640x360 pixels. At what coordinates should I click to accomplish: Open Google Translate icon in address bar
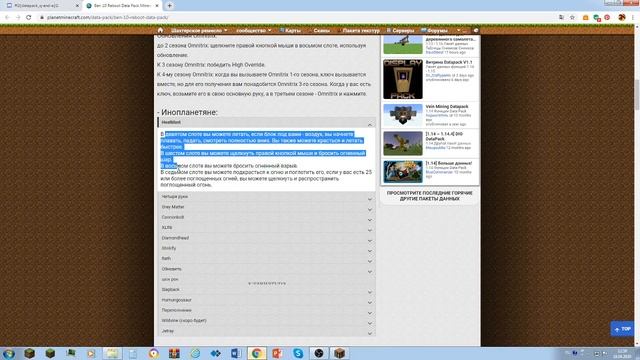coord(562,17)
